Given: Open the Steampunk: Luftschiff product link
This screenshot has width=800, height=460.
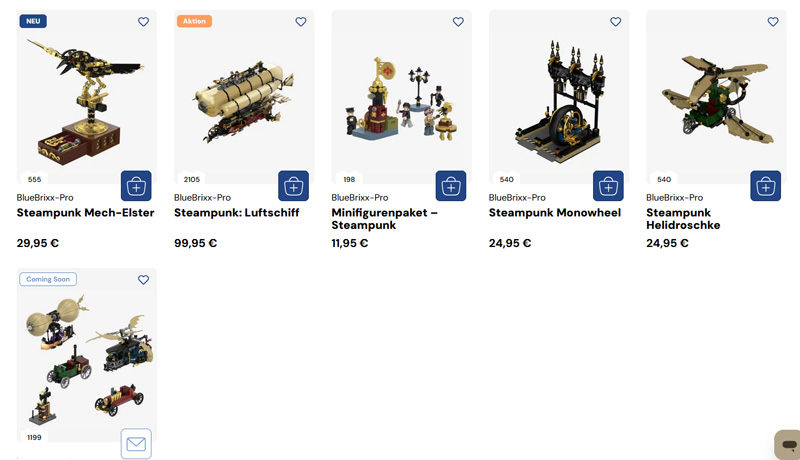Looking at the screenshot, I should 237,213.
